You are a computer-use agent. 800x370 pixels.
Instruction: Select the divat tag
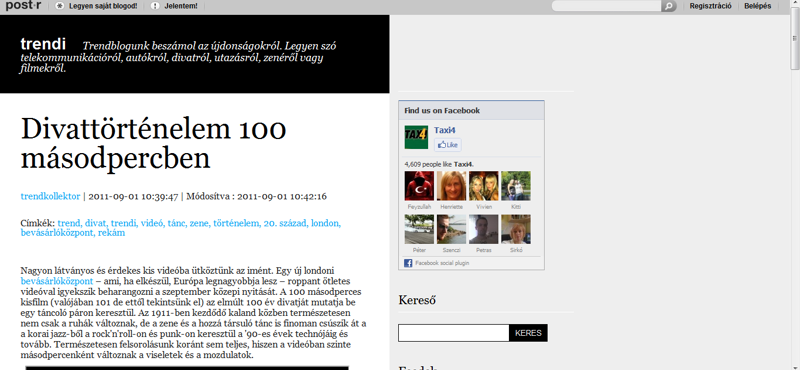click(x=96, y=223)
